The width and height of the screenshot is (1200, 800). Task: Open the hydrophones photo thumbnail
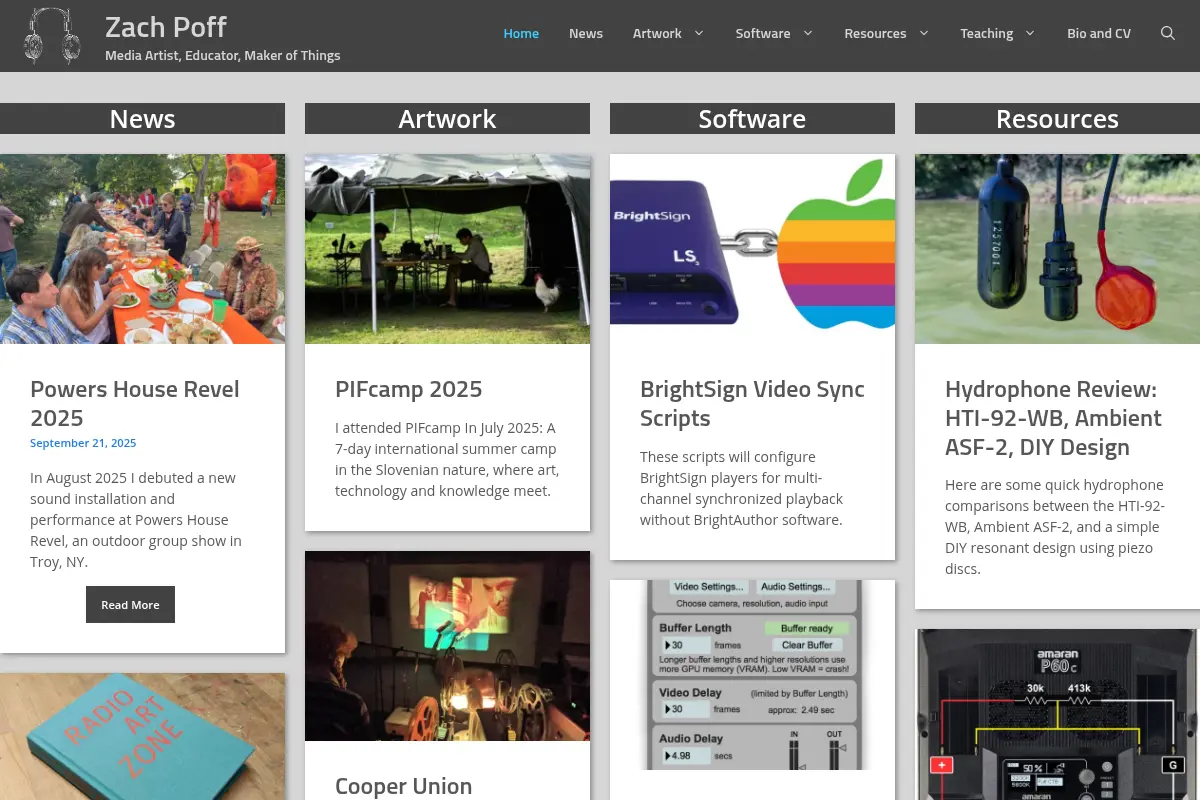tap(1057, 249)
